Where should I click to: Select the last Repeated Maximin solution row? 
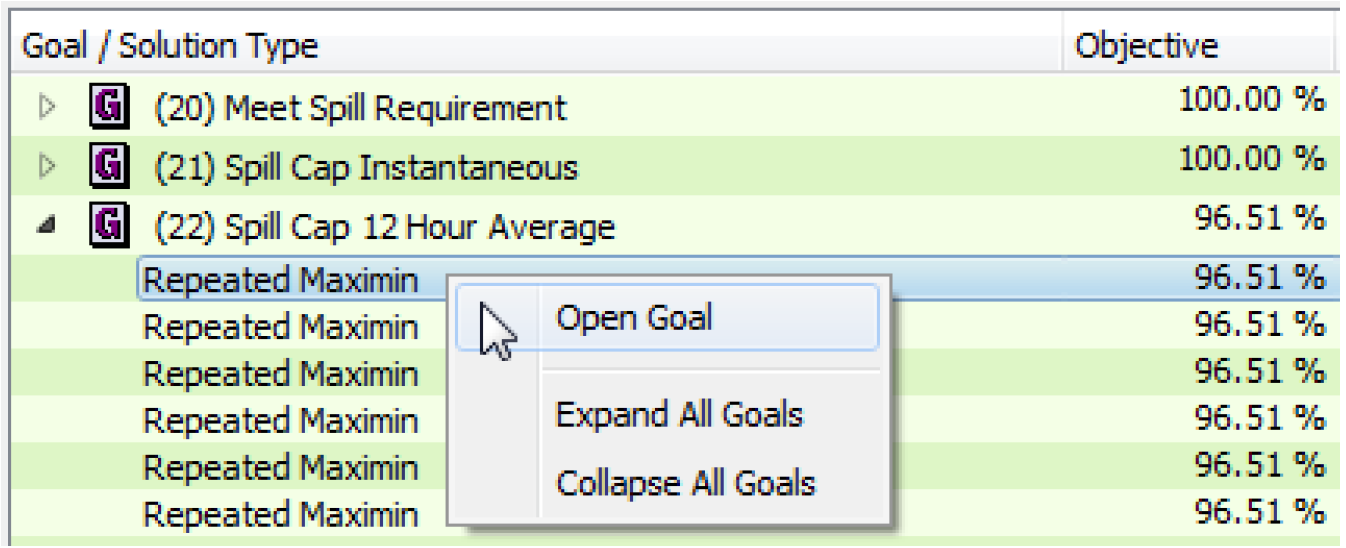coord(280,514)
